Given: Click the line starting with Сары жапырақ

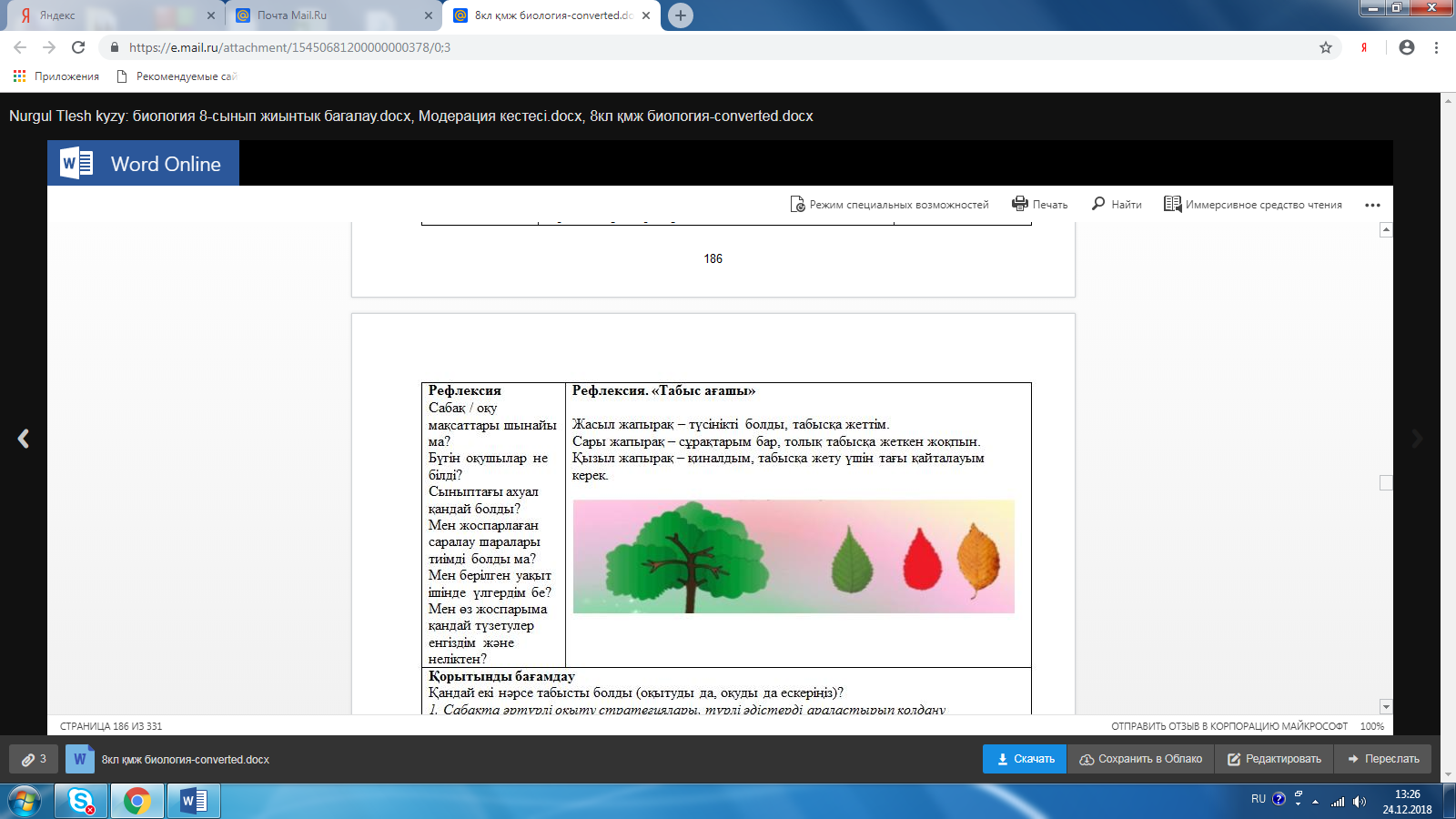Looking at the screenshot, I should 776,441.
